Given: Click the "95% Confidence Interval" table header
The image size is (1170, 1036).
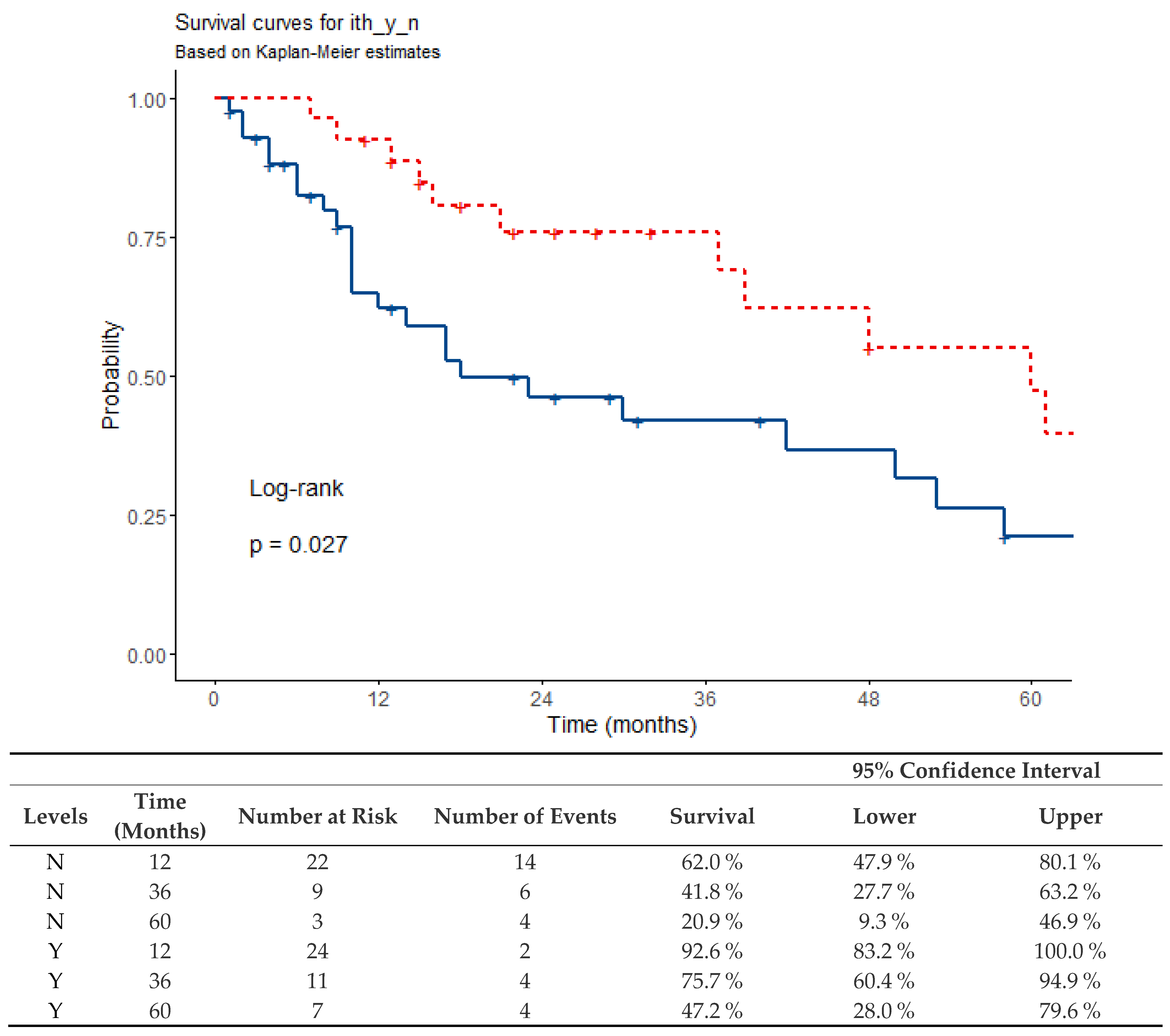Looking at the screenshot, I should (x=976, y=771).
